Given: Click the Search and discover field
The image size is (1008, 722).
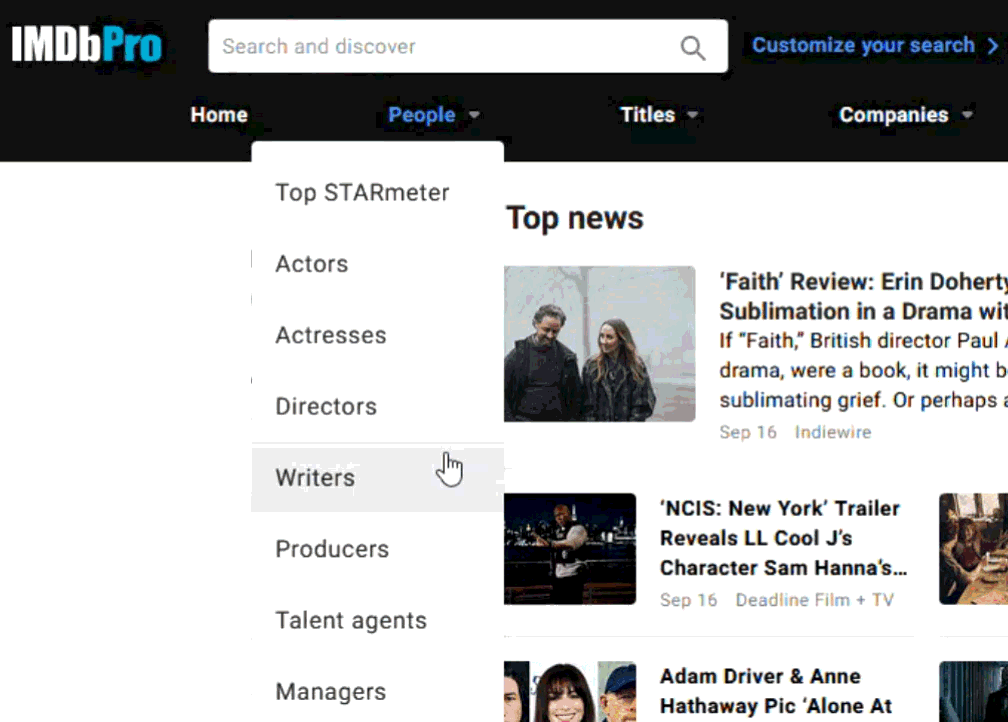Looking at the screenshot, I should [x=468, y=46].
